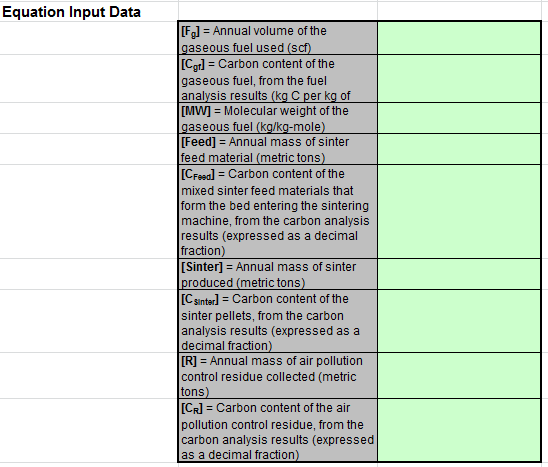Select the Fg annual gaseous fuel volume input cell

click(459, 38)
